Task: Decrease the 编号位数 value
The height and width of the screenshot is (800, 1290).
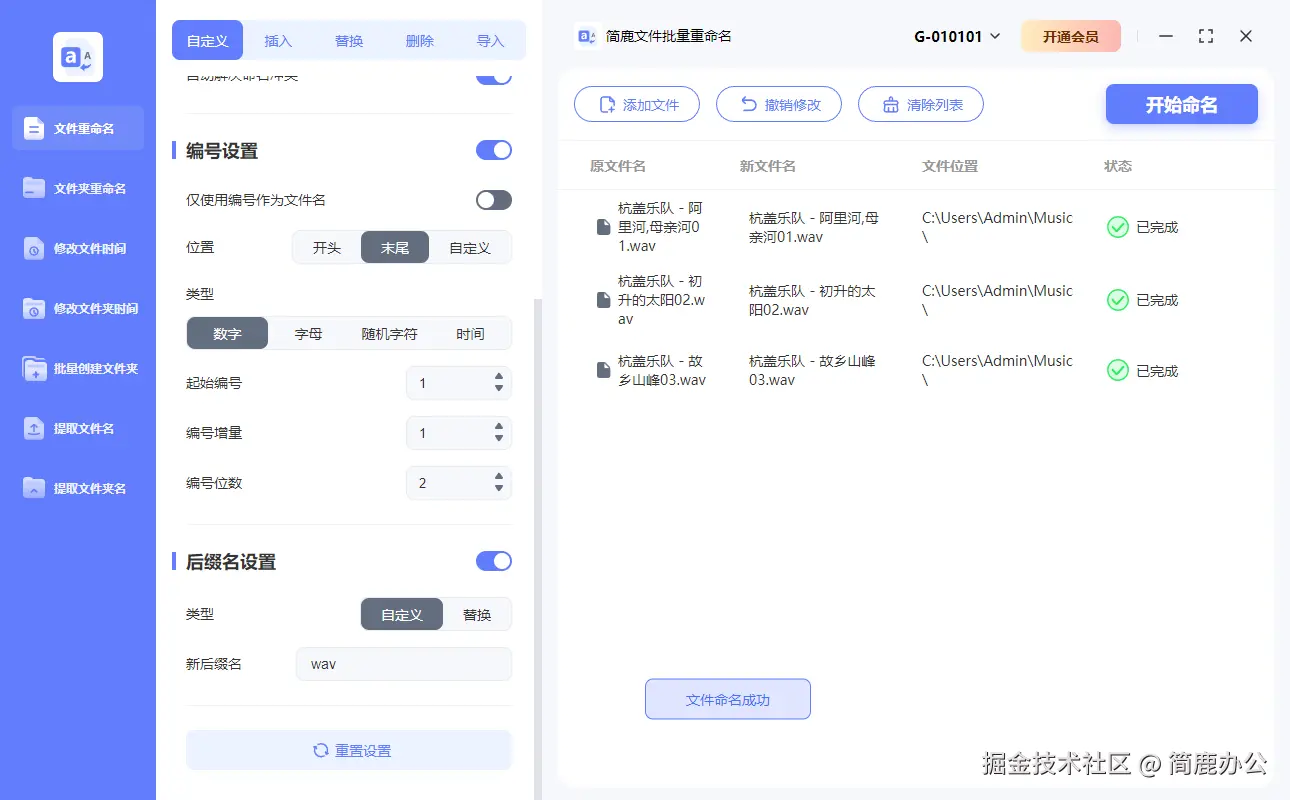Action: tap(499, 488)
